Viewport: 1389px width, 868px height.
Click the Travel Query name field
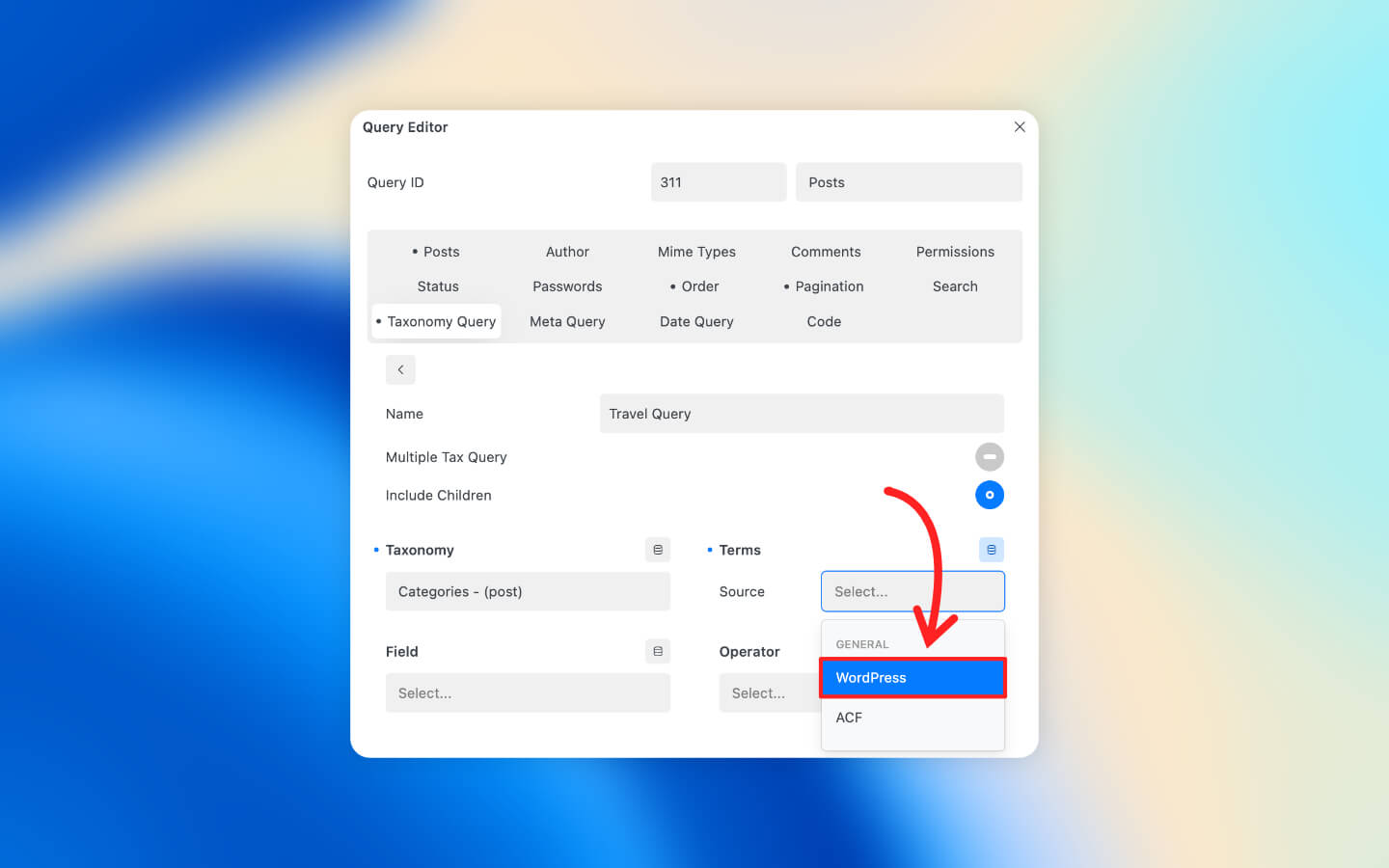click(801, 414)
